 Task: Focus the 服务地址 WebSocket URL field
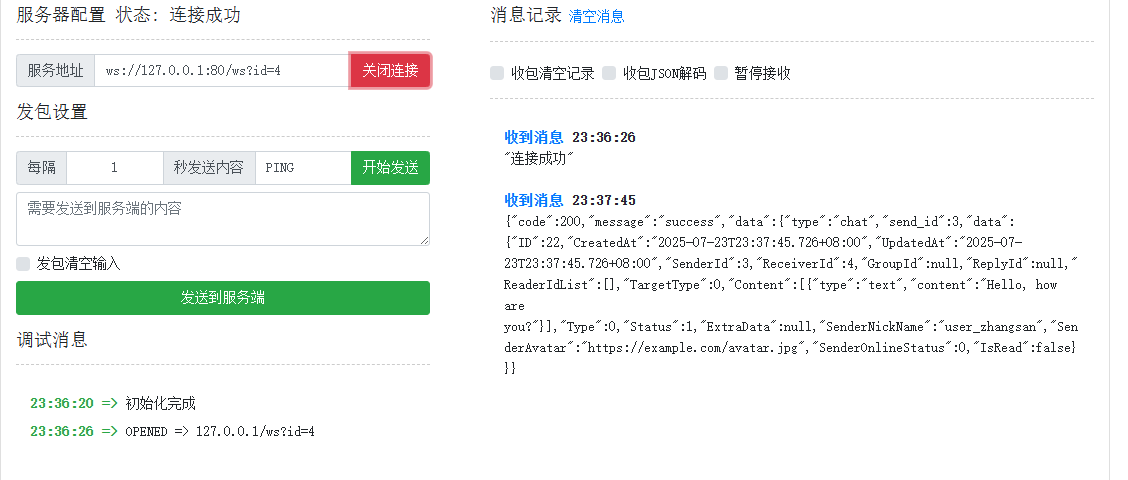[x=221, y=71]
